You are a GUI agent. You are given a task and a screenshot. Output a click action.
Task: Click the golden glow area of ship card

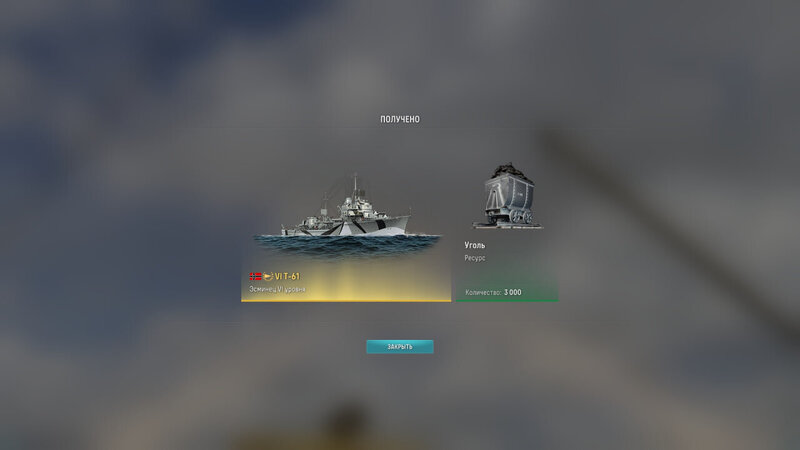coord(346,282)
